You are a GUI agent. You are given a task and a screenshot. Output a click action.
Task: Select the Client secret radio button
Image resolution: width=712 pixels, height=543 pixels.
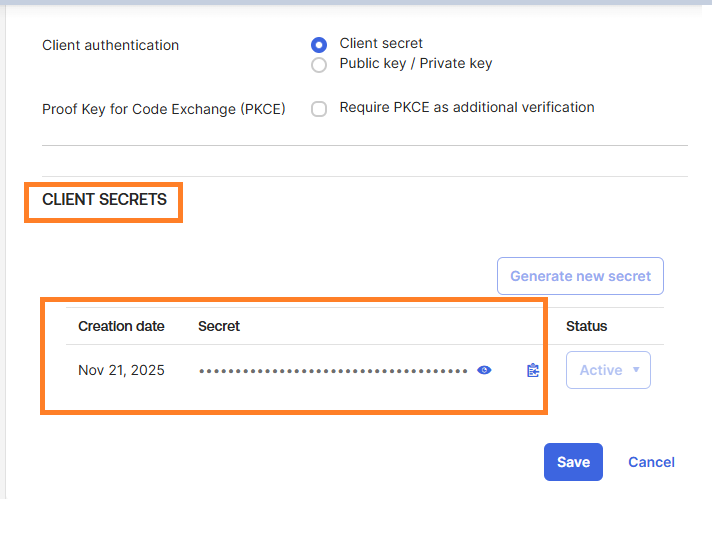tap(319, 45)
